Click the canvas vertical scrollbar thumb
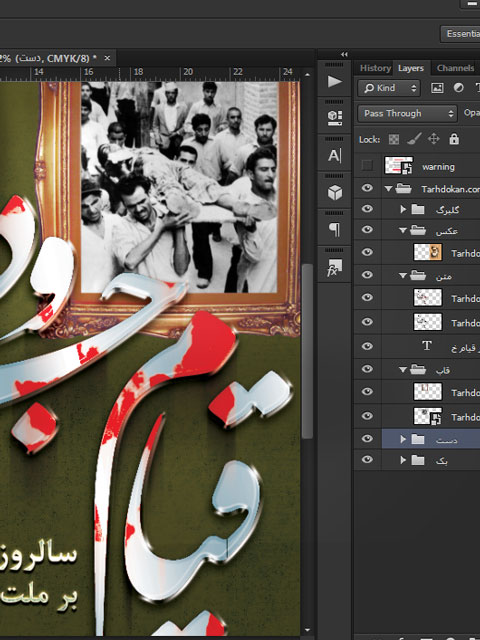 (x=307, y=351)
